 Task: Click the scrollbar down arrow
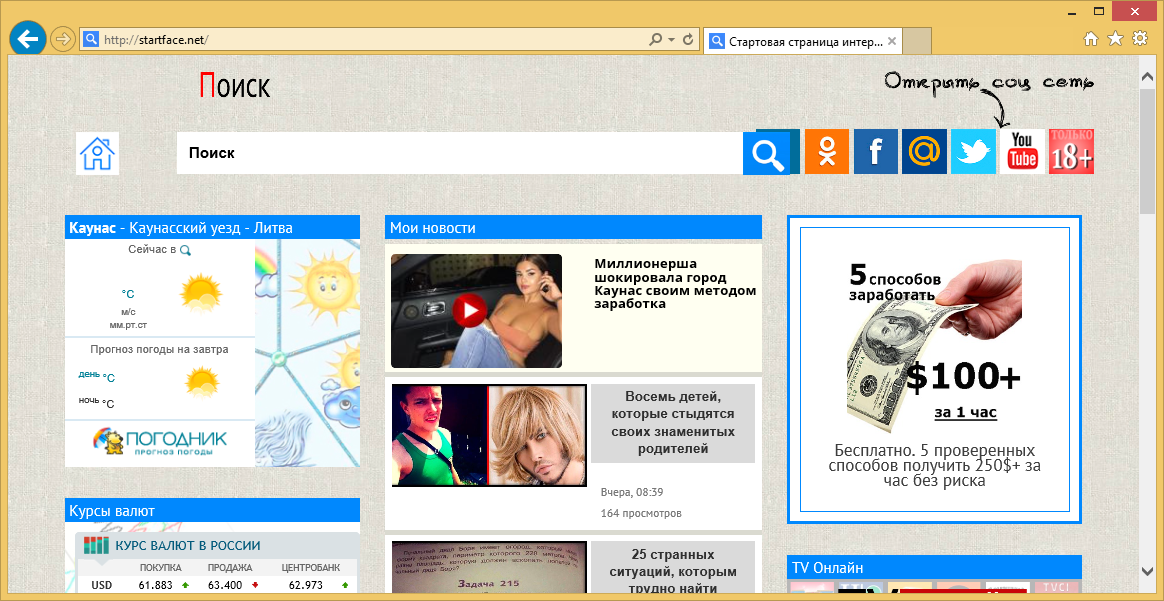point(1147,571)
